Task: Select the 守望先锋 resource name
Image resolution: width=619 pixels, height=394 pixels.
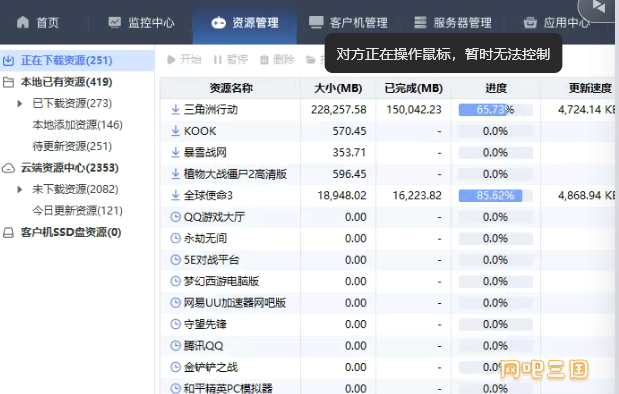Action: [x=205, y=325]
